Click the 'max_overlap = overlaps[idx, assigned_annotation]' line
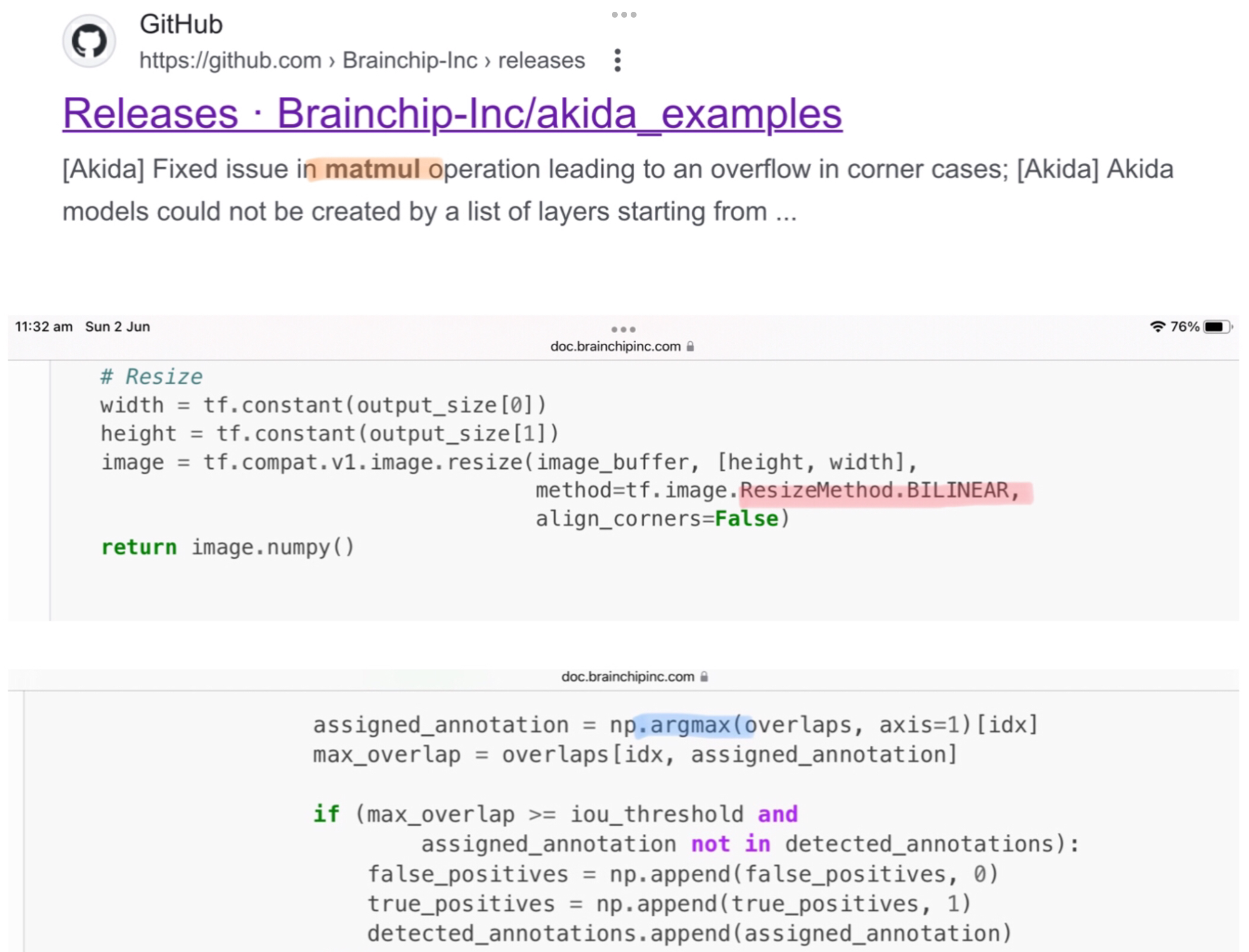 pyautogui.click(x=635, y=755)
